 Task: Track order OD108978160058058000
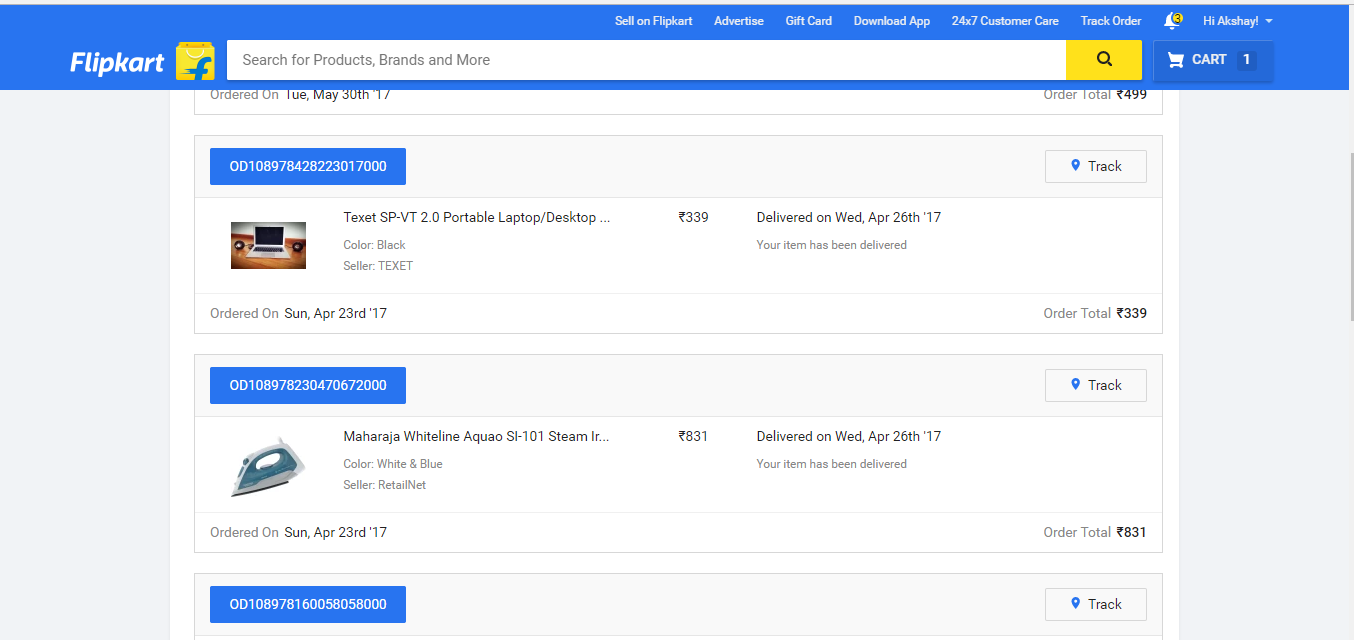pyautogui.click(x=1096, y=604)
